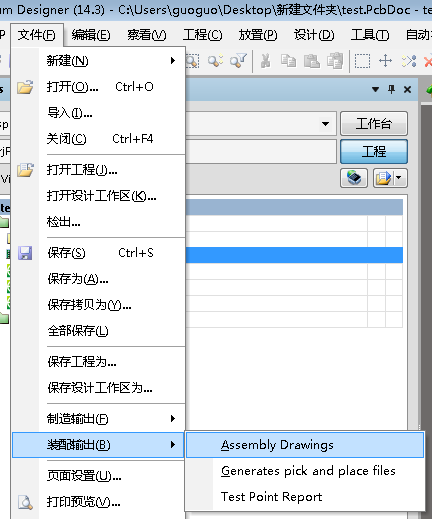Open the 工程(C) menu

pos(202,35)
